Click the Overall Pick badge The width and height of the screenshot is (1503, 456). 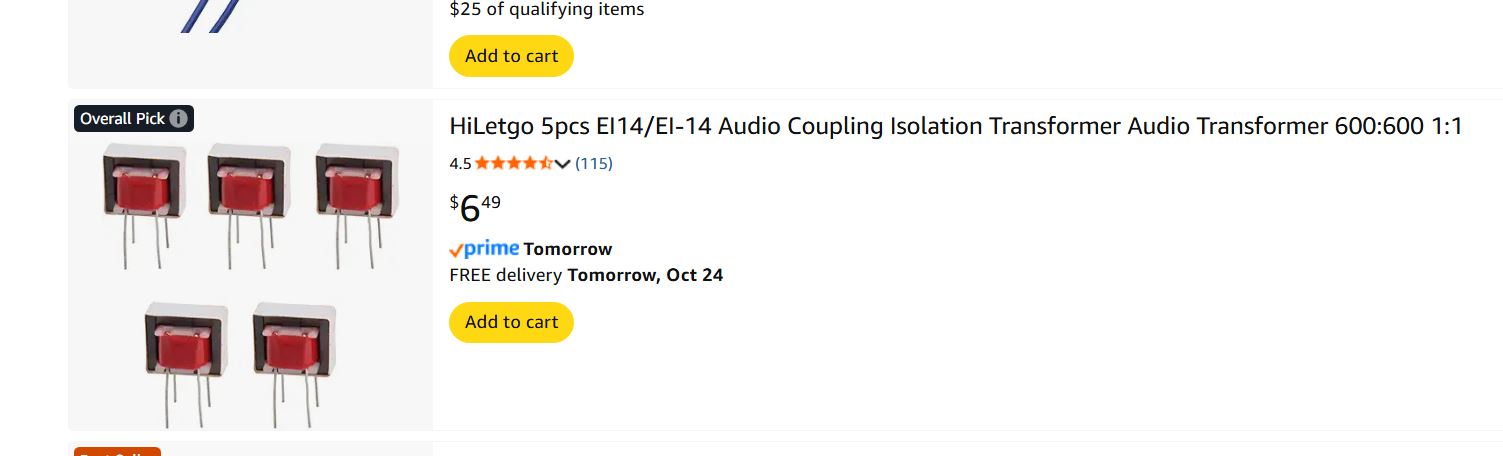click(122, 119)
